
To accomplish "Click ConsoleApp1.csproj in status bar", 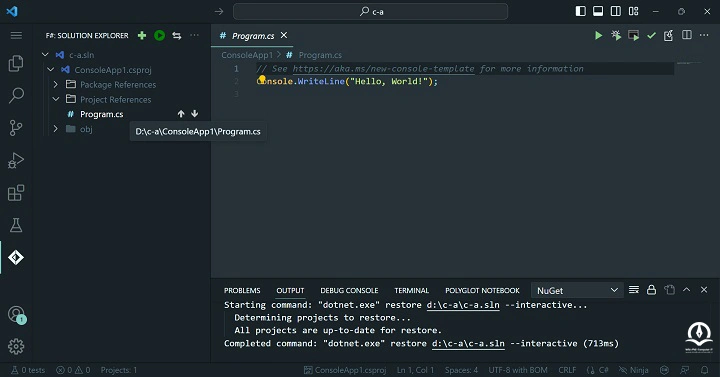I will click(x=345, y=370).
